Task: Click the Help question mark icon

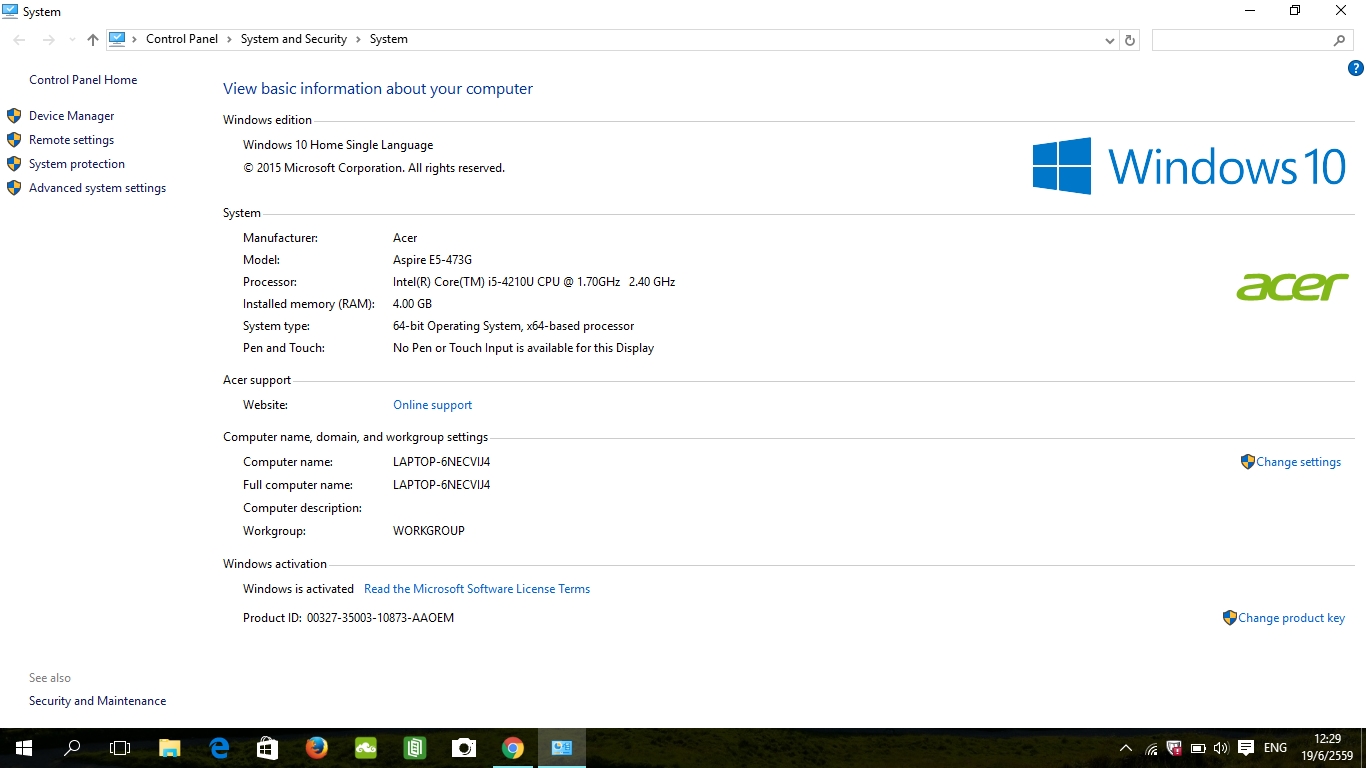Action: coord(1356,68)
